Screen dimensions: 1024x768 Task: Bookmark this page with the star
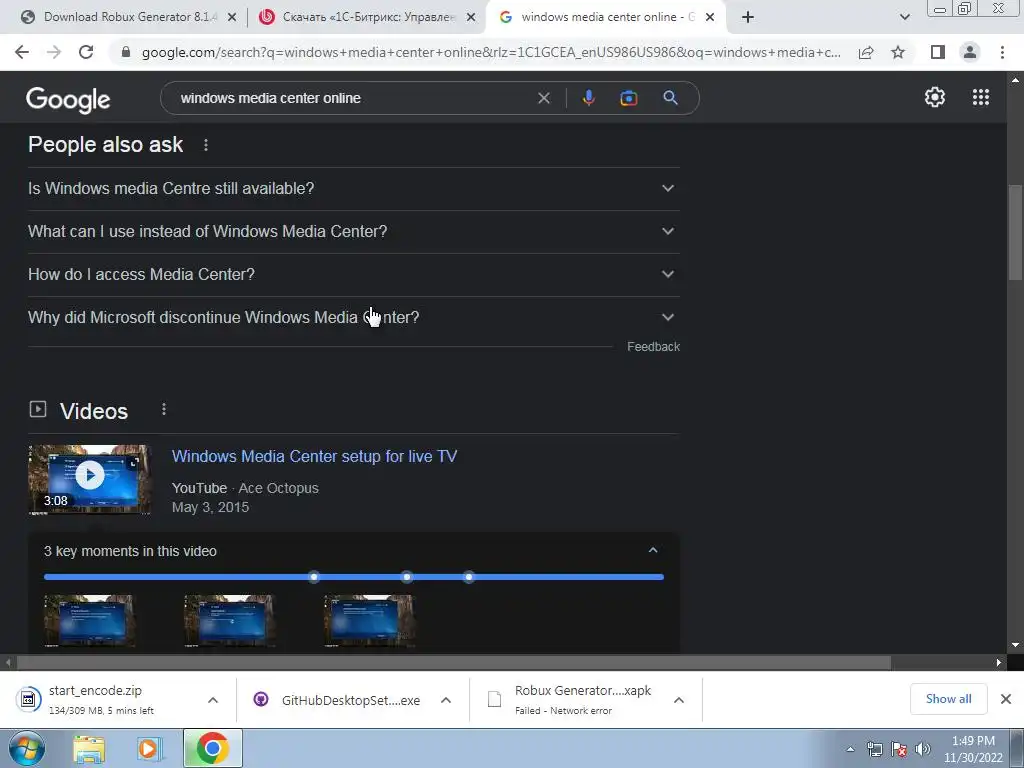click(x=898, y=52)
